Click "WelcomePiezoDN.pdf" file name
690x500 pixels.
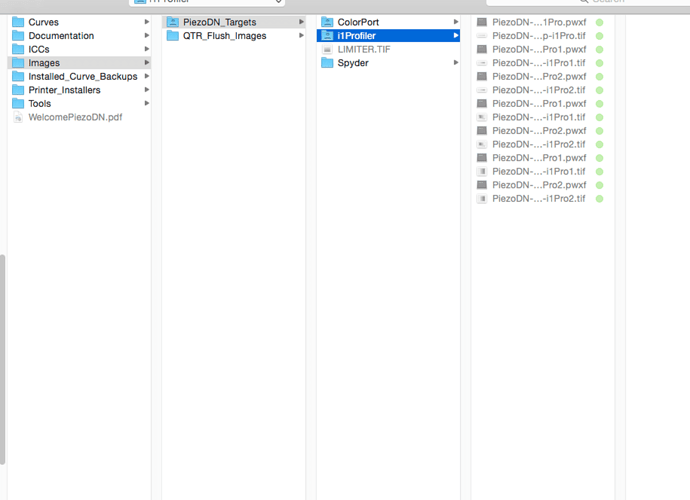pyautogui.click(x=75, y=118)
